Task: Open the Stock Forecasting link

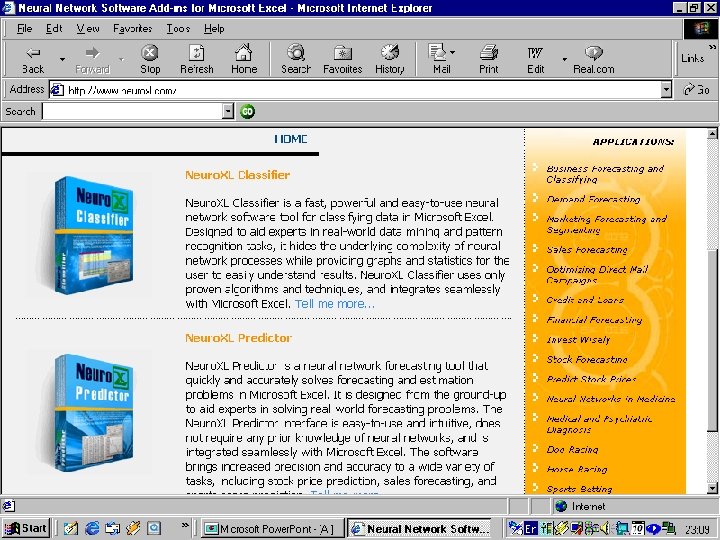Action: pyautogui.click(x=587, y=360)
